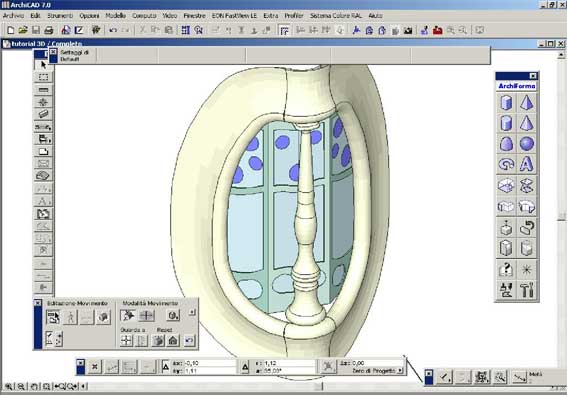Click the undo arrow in main toolbar
This screenshot has height=395, width=567.
click(113, 30)
